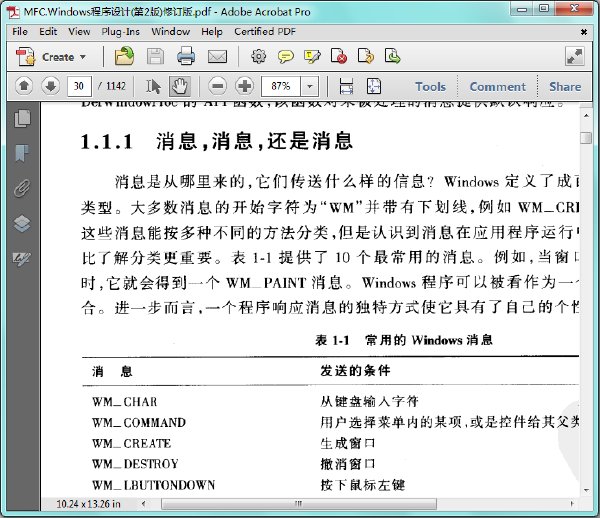
Task: Click the scroll right arrow
Action: point(572,504)
